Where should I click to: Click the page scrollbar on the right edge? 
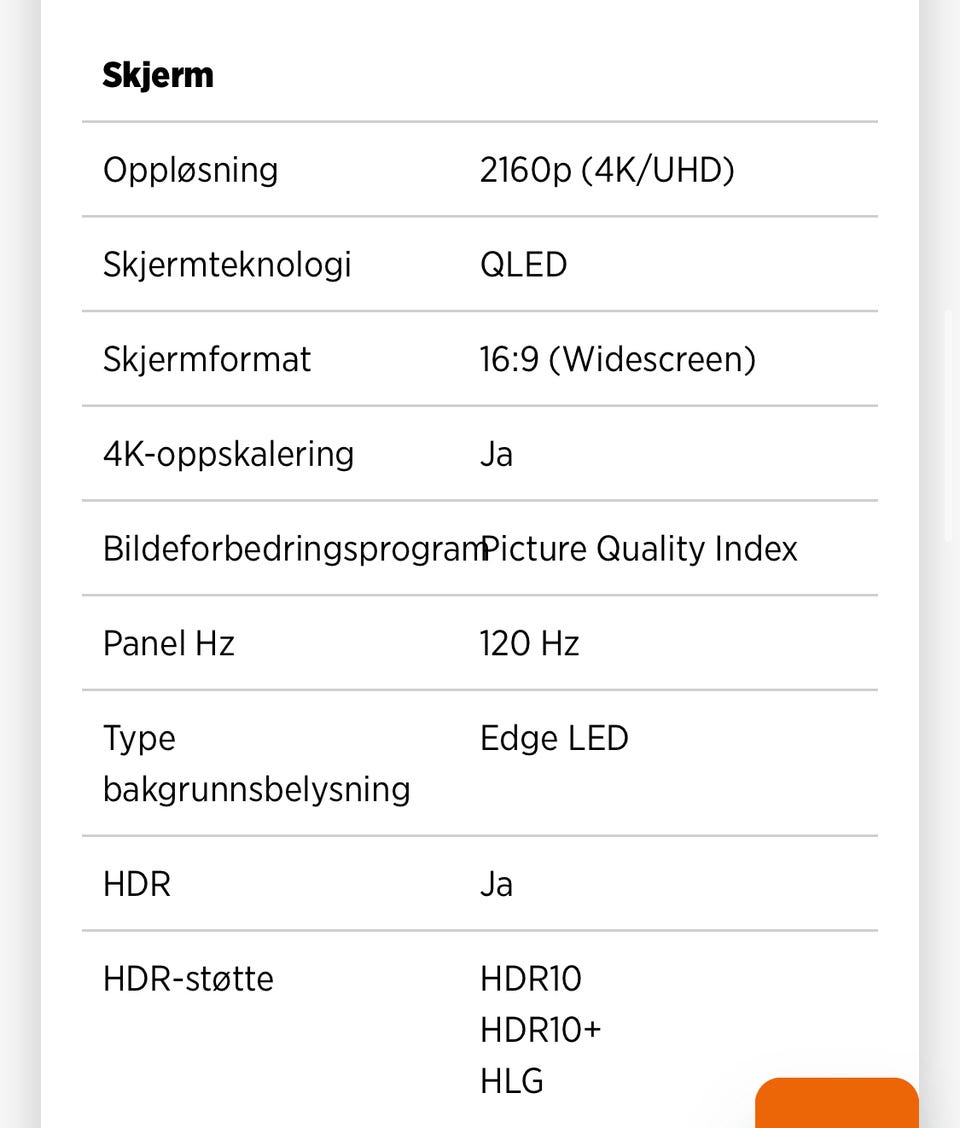point(948,425)
